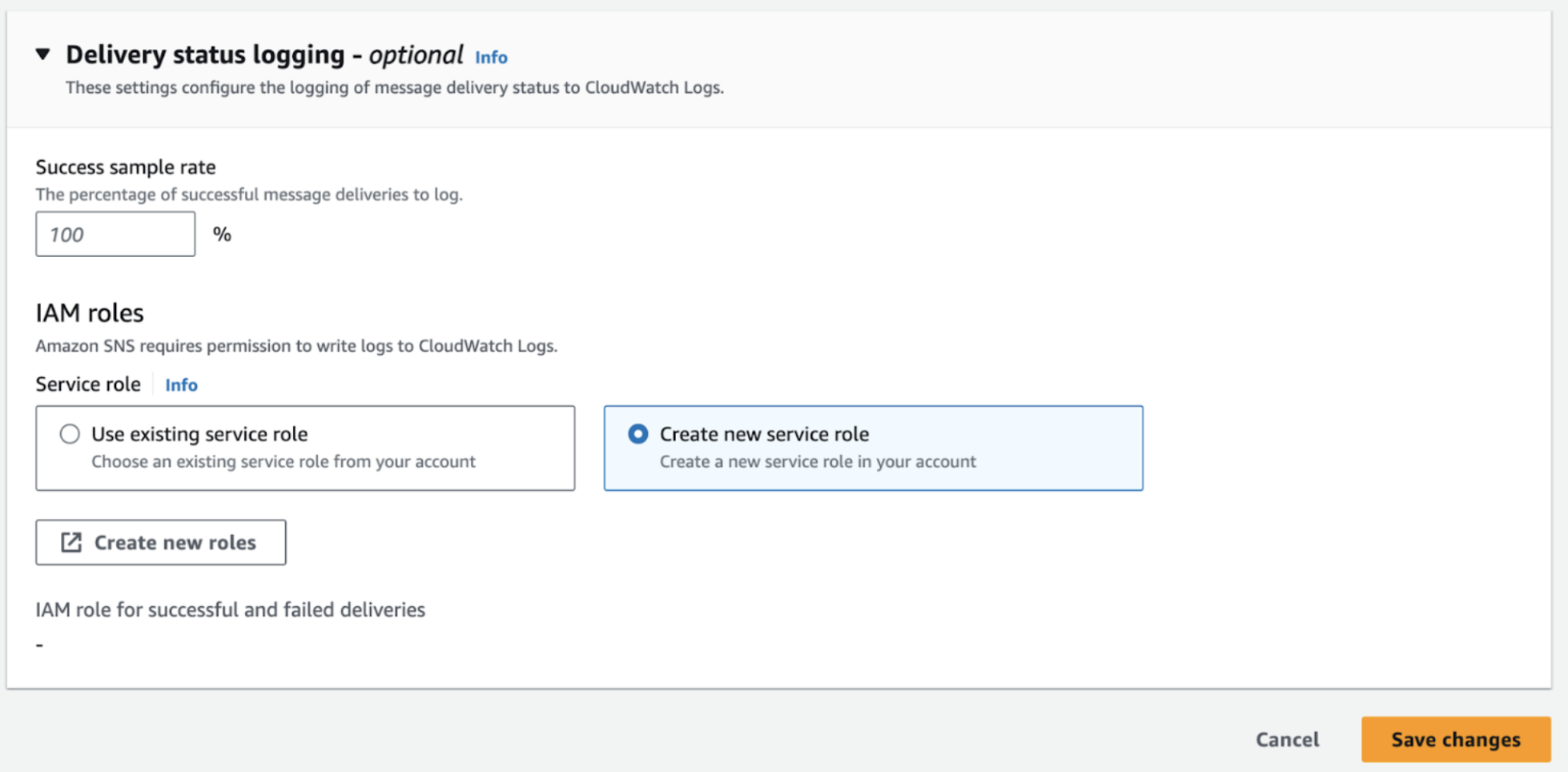
Task: Click external link icon on Create new roles
Action: pos(71,543)
